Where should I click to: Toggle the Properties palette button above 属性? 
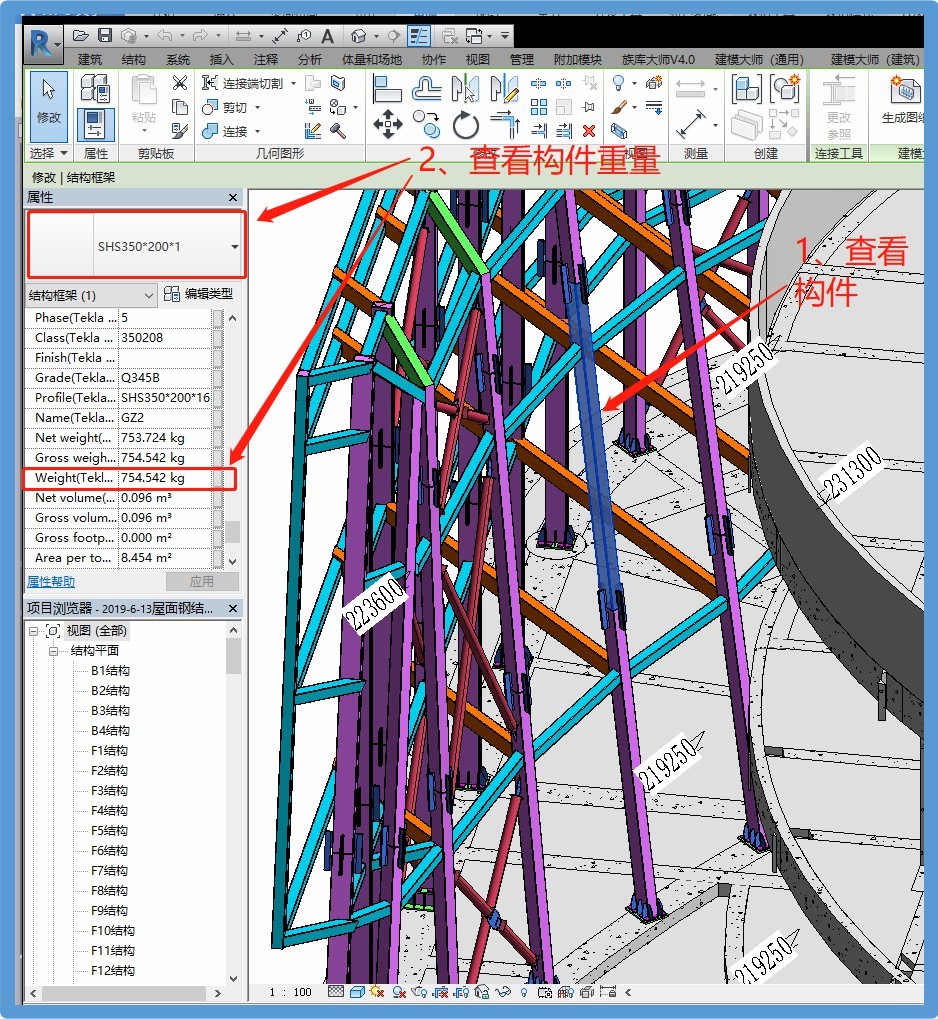pyautogui.click(x=95, y=124)
